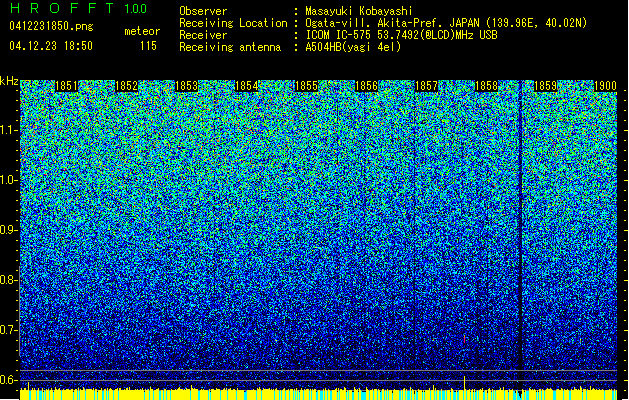Click observer name Masayuki Kobayashi
629x400 pixels.
coord(359,11)
